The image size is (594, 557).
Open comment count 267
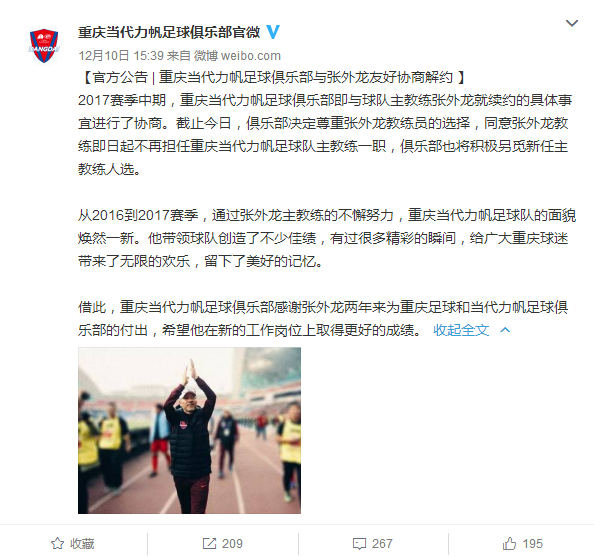(382, 544)
